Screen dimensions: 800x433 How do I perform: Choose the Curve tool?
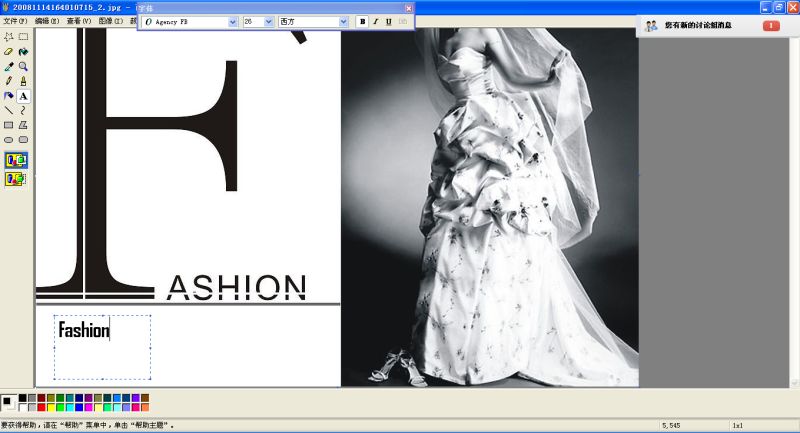tap(23, 110)
